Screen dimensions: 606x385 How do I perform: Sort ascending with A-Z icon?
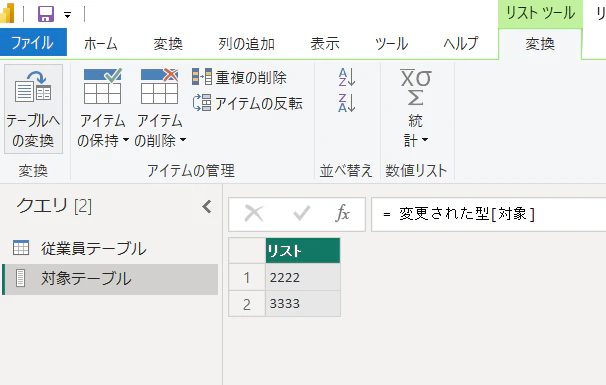coord(347,77)
